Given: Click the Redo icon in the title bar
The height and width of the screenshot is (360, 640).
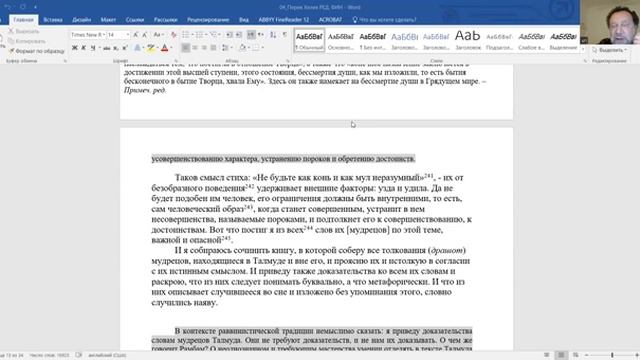Looking at the screenshot, I should click(23, 7).
